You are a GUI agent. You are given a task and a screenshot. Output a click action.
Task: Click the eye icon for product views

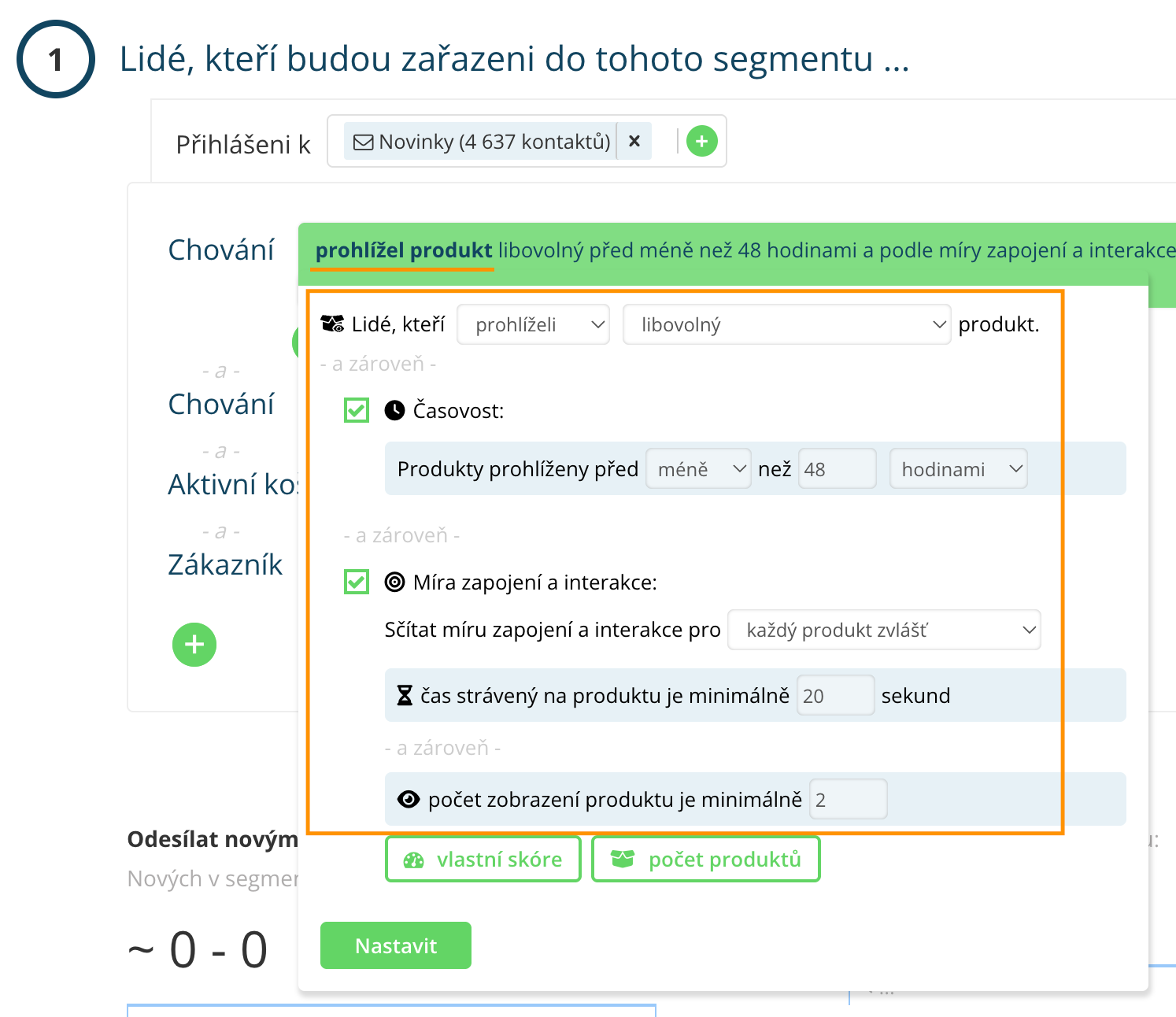coord(409,800)
